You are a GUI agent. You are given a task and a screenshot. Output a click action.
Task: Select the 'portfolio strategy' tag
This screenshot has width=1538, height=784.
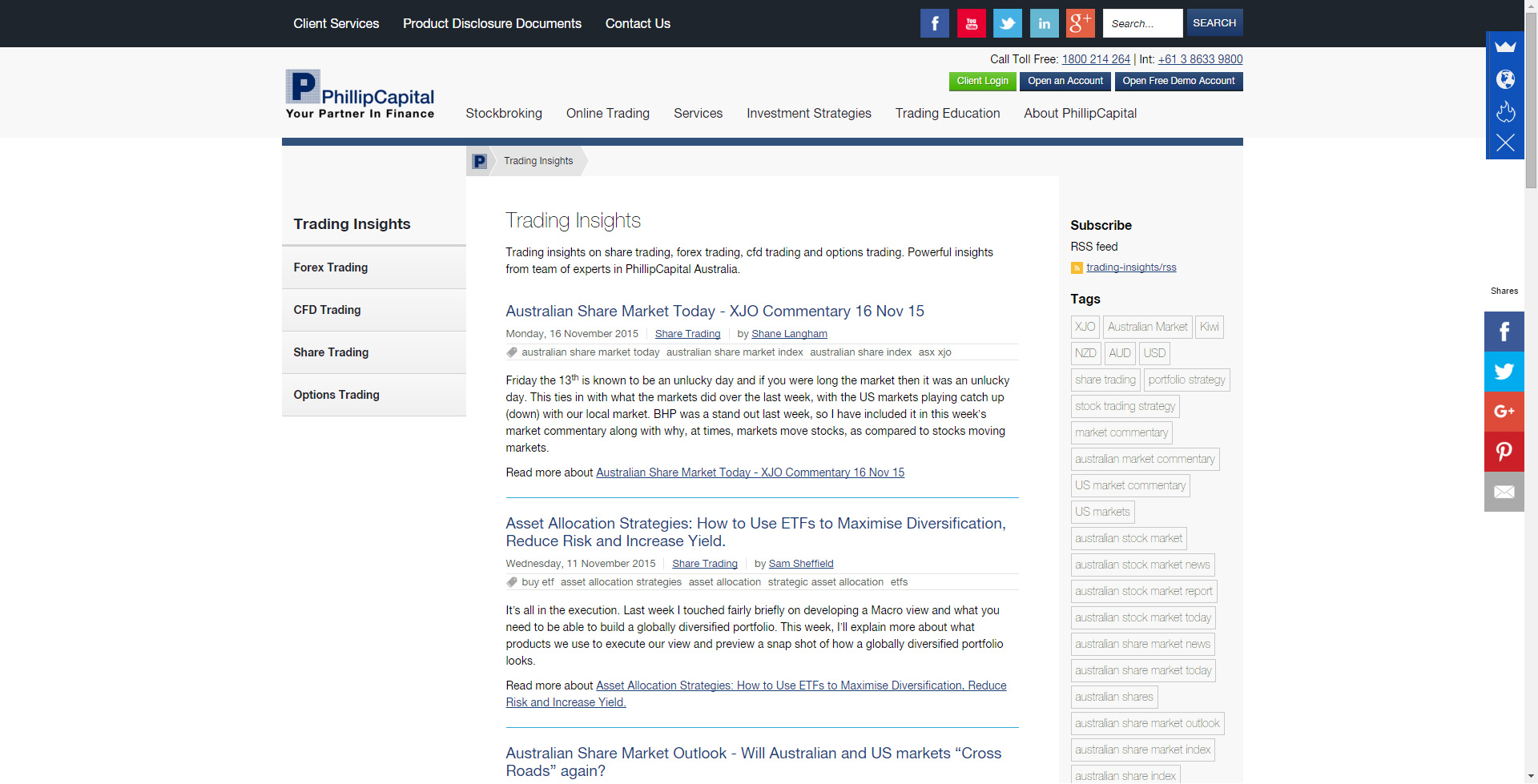pos(1186,380)
